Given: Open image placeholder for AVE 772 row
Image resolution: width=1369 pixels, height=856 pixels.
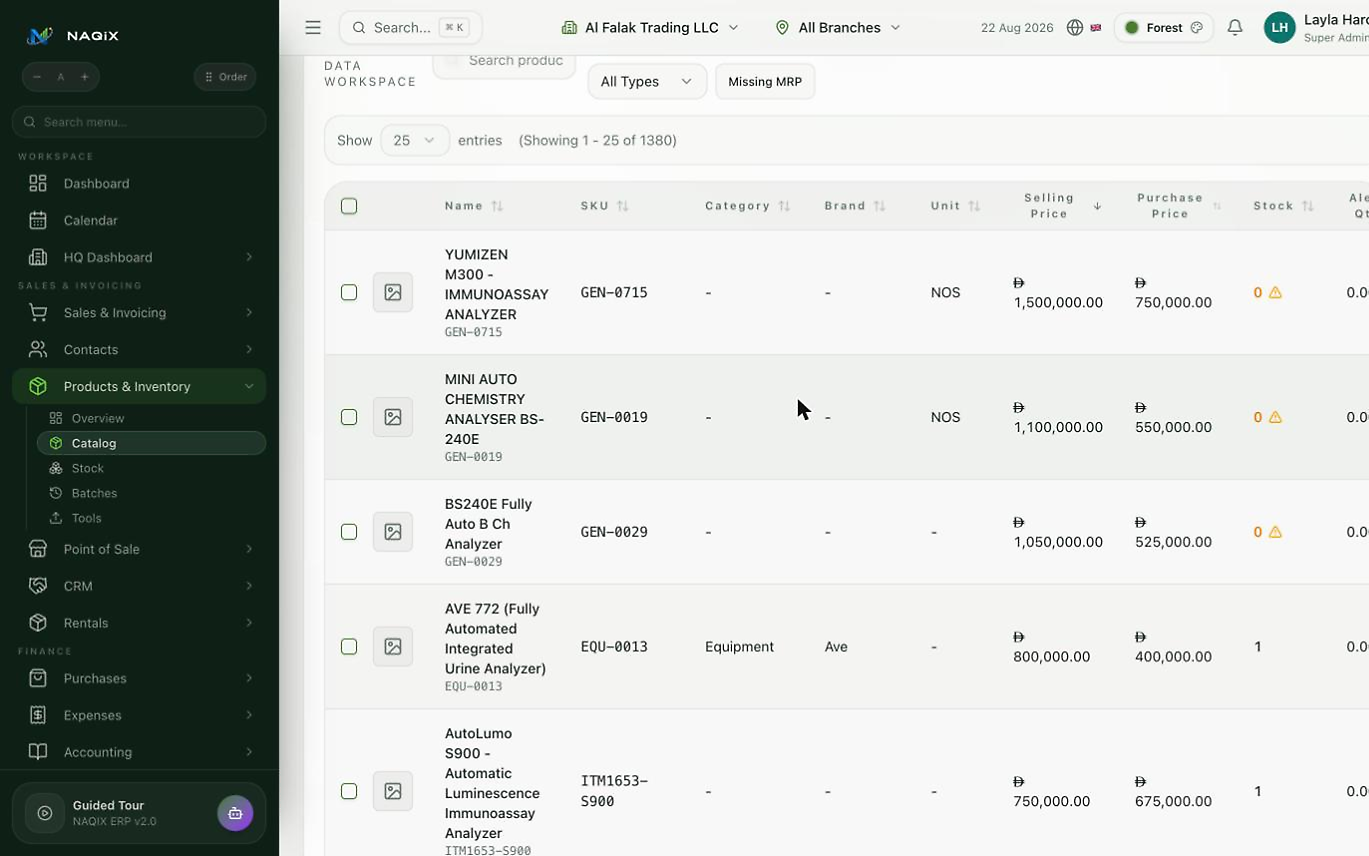Looking at the screenshot, I should coord(393,647).
